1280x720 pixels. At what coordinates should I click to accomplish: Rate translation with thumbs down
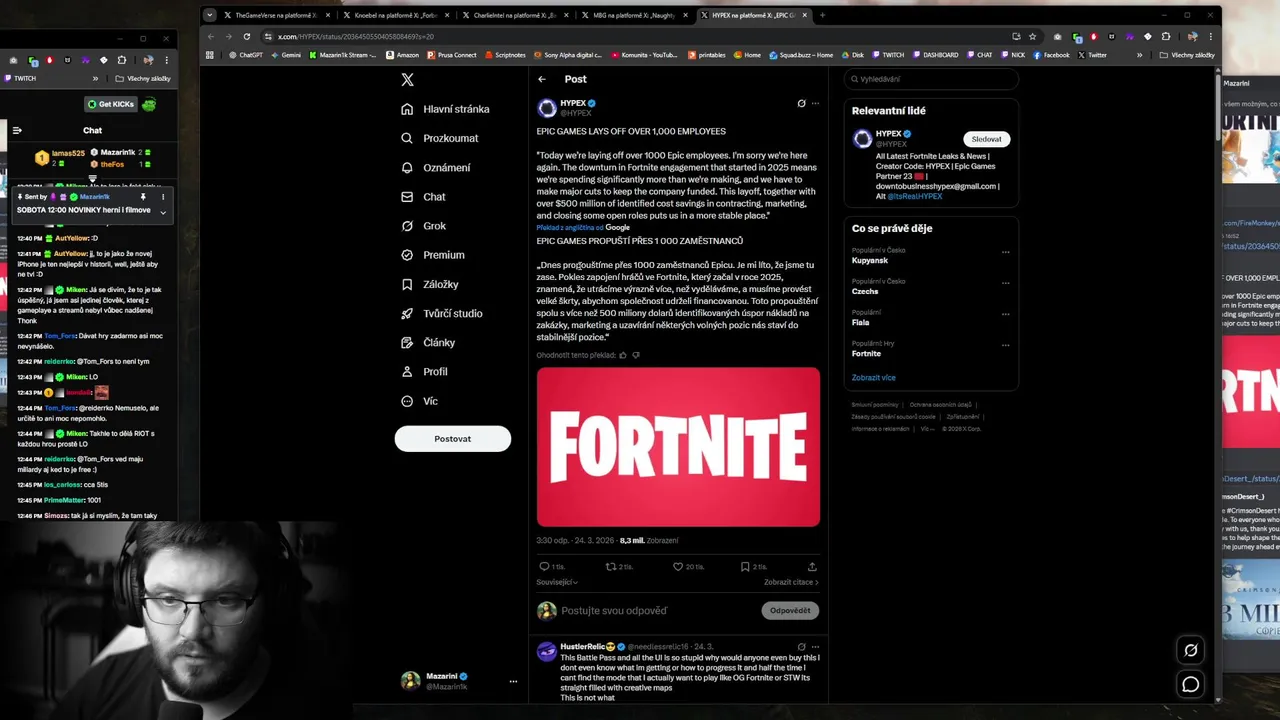[x=636, y=355]
